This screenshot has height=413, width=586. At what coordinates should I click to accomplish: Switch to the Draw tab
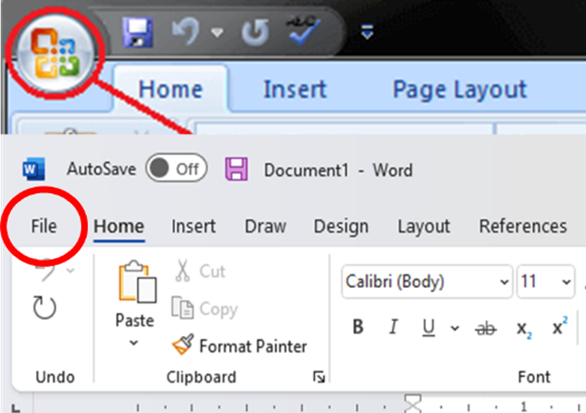coord(265,226)
